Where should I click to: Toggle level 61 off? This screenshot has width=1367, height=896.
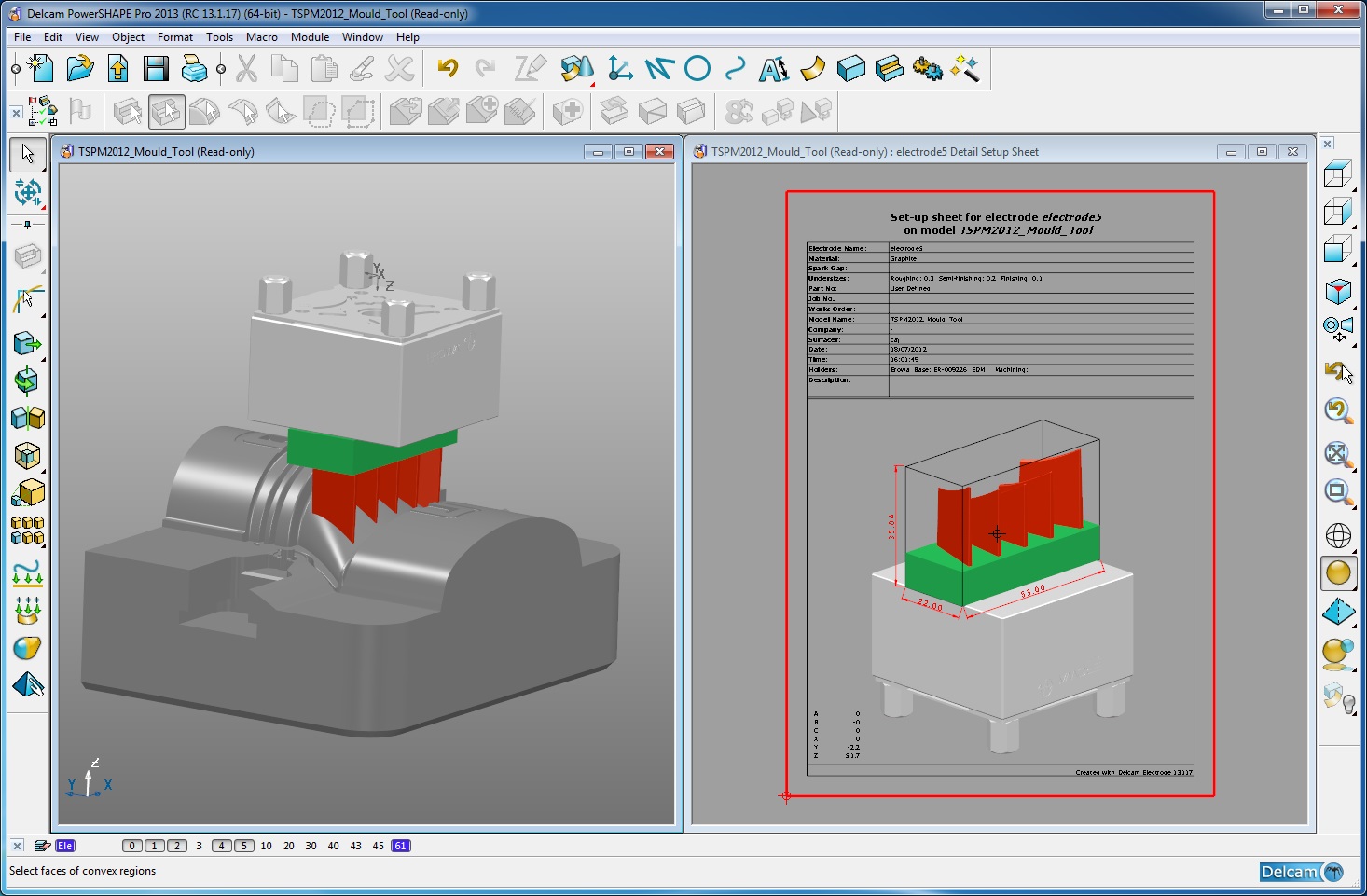pyautogui.click(x=399, y=846)
